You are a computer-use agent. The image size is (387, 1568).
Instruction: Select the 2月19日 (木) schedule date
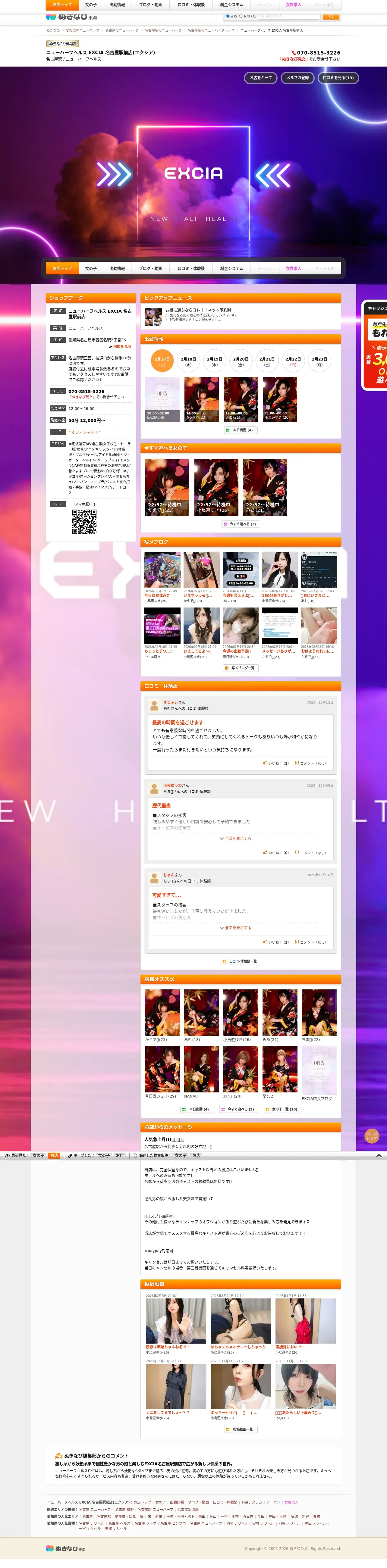pyautogui.click(x=215, y=360)
